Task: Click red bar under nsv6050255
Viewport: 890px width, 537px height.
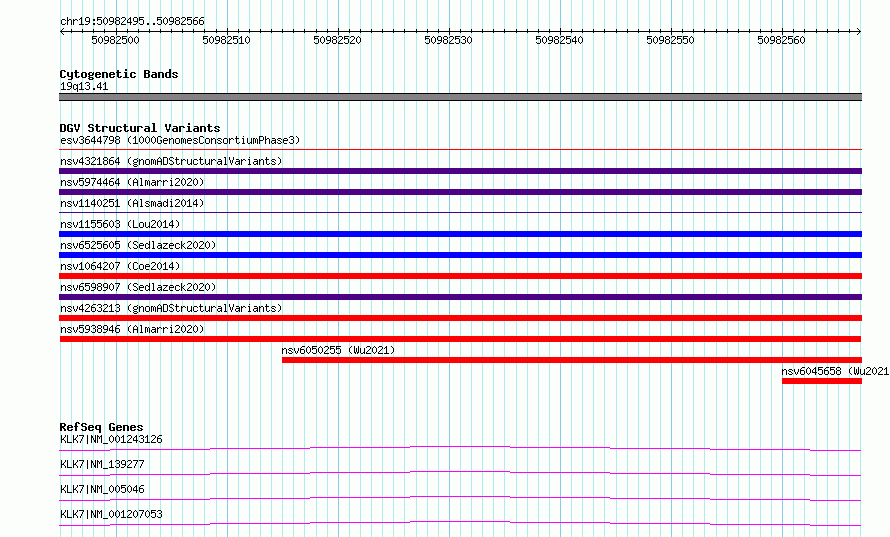Action: click(572, 360)
